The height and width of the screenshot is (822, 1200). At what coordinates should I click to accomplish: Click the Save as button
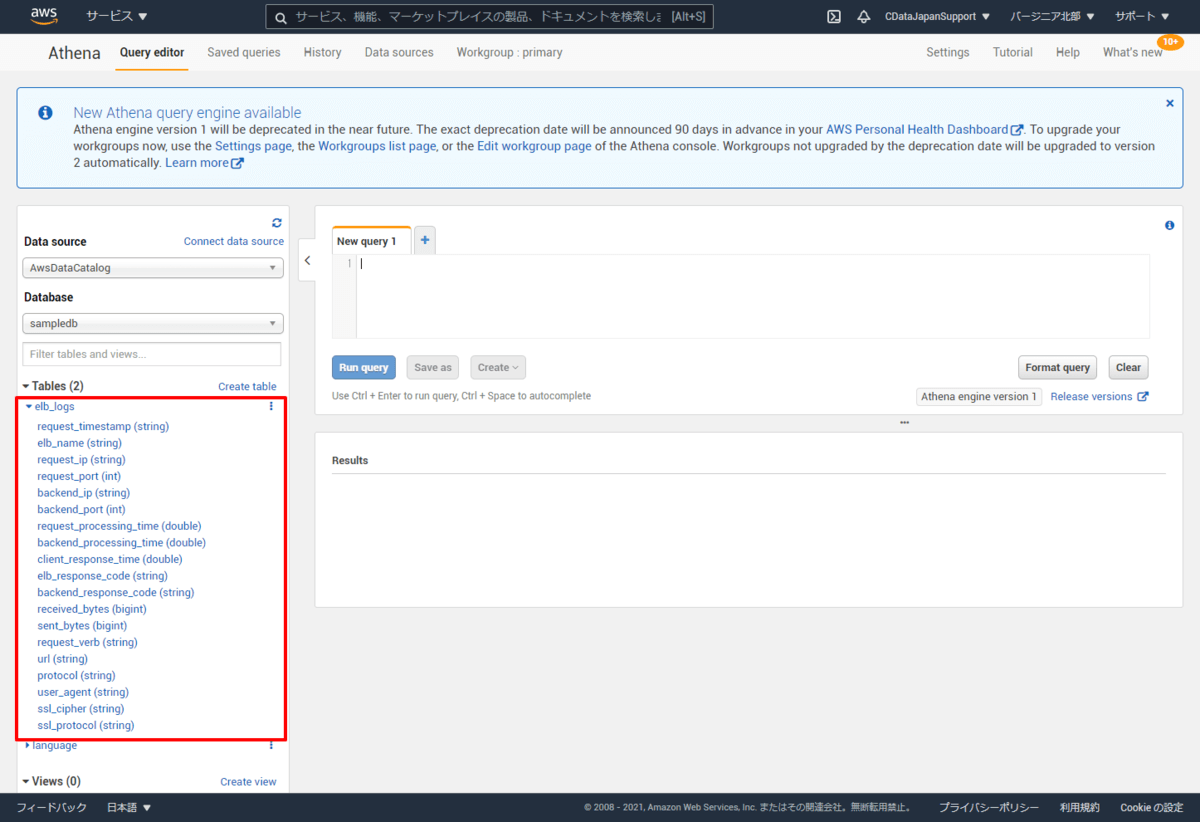pos(433,367)
